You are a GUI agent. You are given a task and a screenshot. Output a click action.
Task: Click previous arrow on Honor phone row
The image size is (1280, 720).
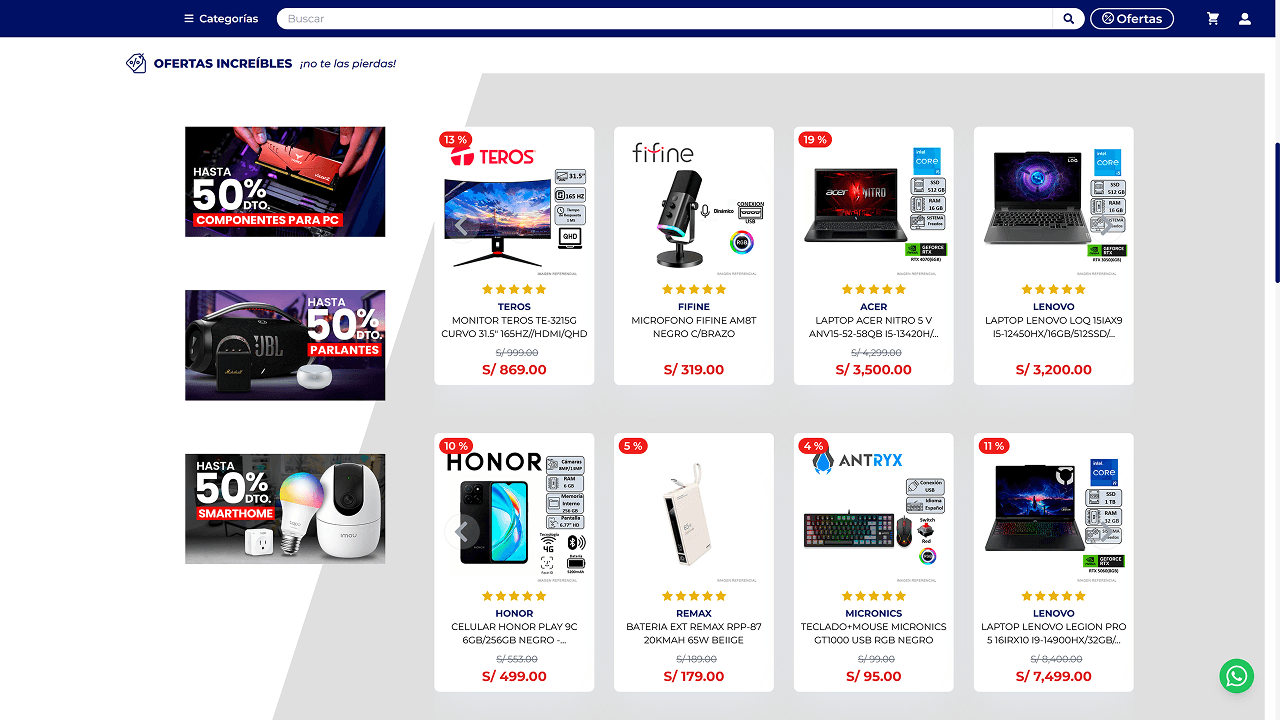pyautogui.click(x=462, y=532)
